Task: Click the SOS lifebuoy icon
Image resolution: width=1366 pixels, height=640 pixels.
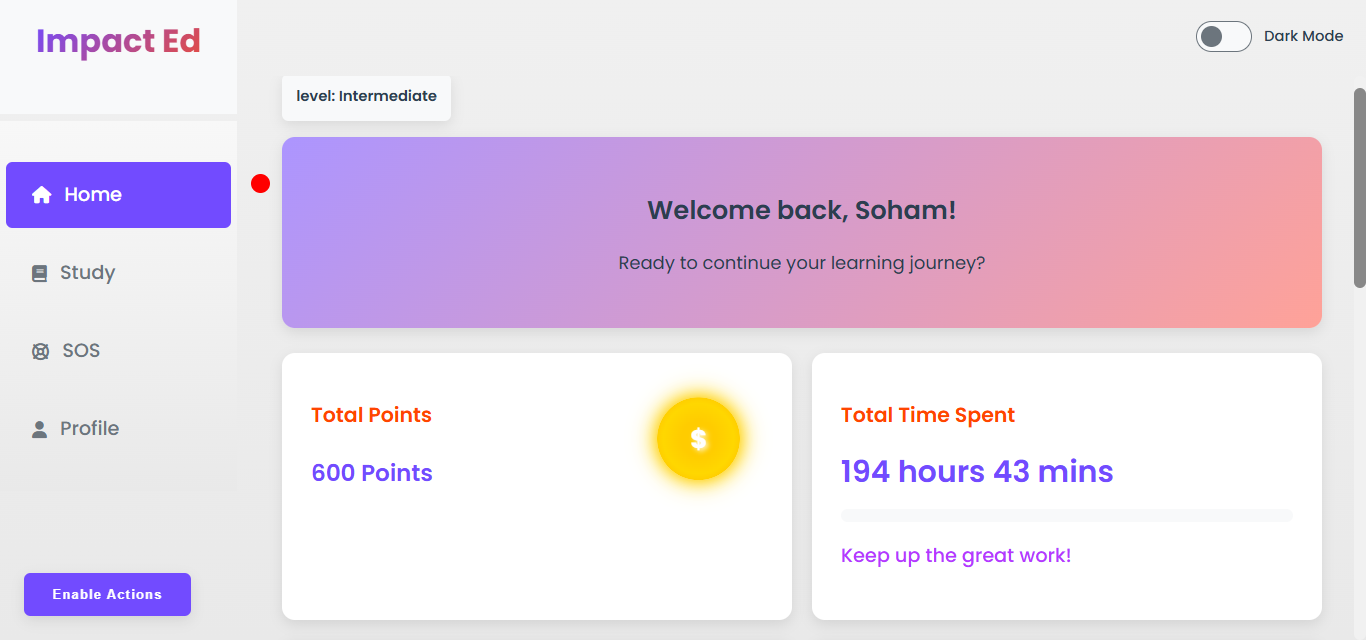Action: (x=40, y=351)
